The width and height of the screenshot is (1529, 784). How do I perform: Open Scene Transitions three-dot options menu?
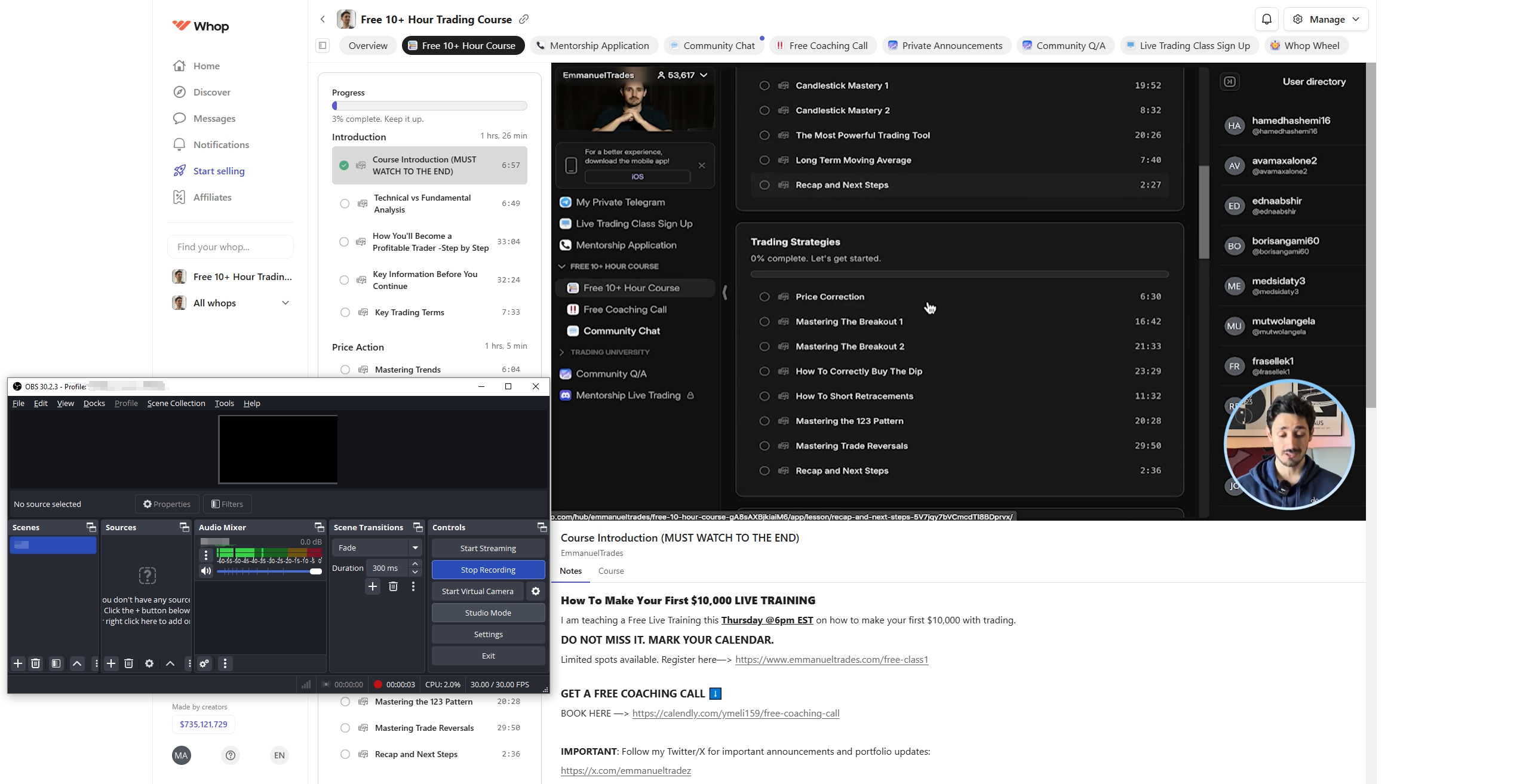[x=413, y=586]
